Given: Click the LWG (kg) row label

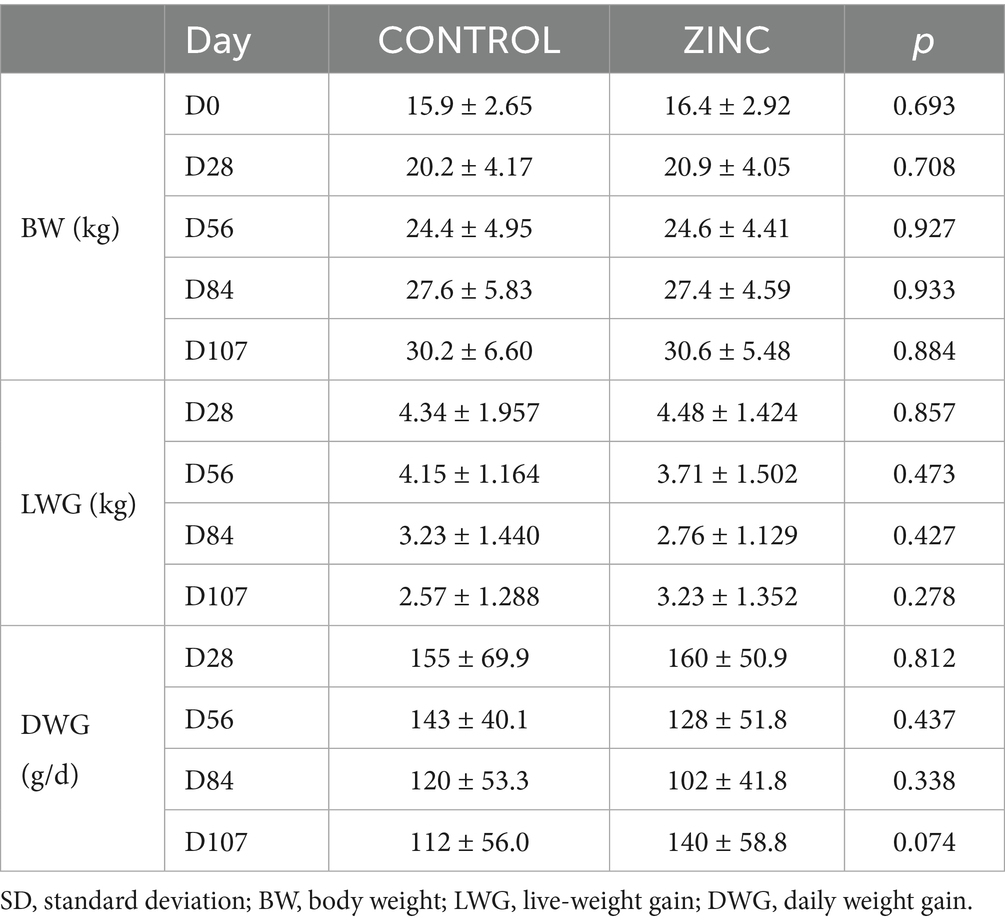Looking at the screenshot, I should 76,503.
